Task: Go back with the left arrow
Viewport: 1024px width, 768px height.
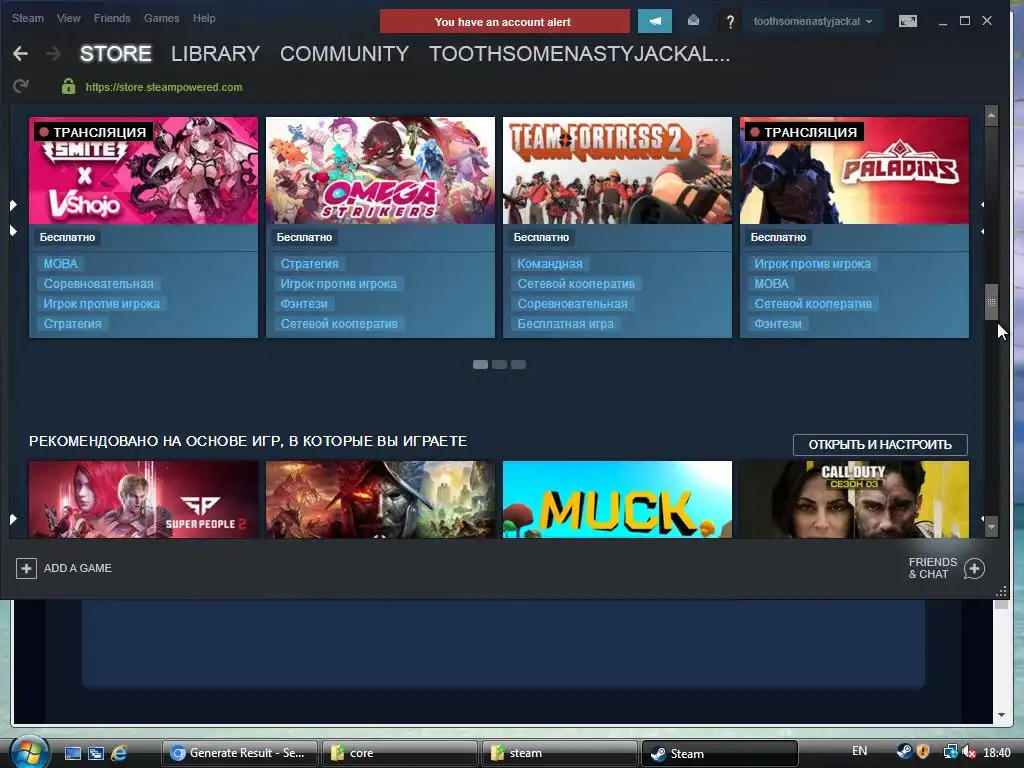Action: click(20, 54)
